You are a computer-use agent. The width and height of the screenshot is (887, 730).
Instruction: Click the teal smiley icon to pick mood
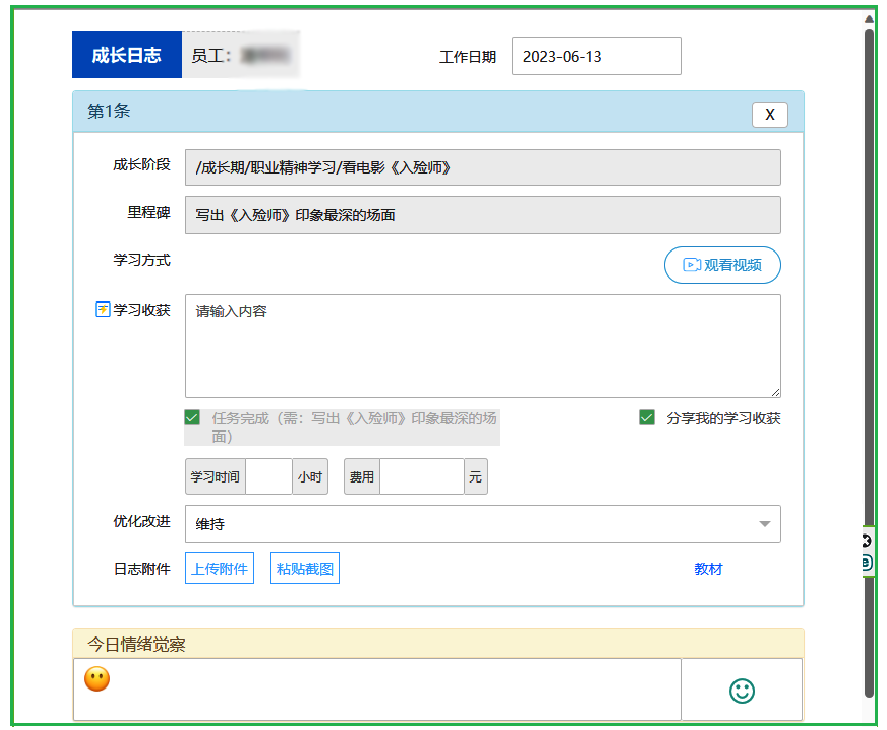tap(741, 690)
